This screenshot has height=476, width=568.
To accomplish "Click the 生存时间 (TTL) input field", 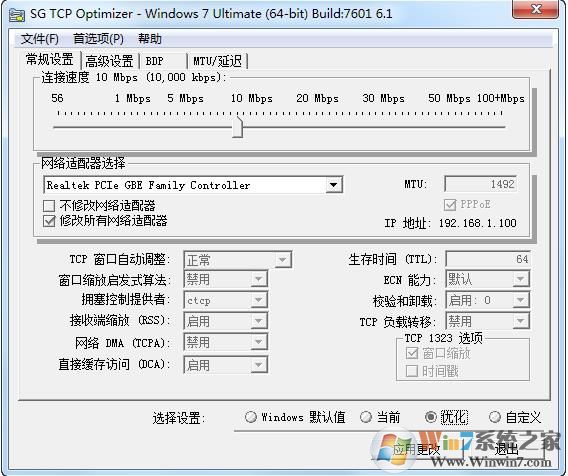I will (488, 259).
